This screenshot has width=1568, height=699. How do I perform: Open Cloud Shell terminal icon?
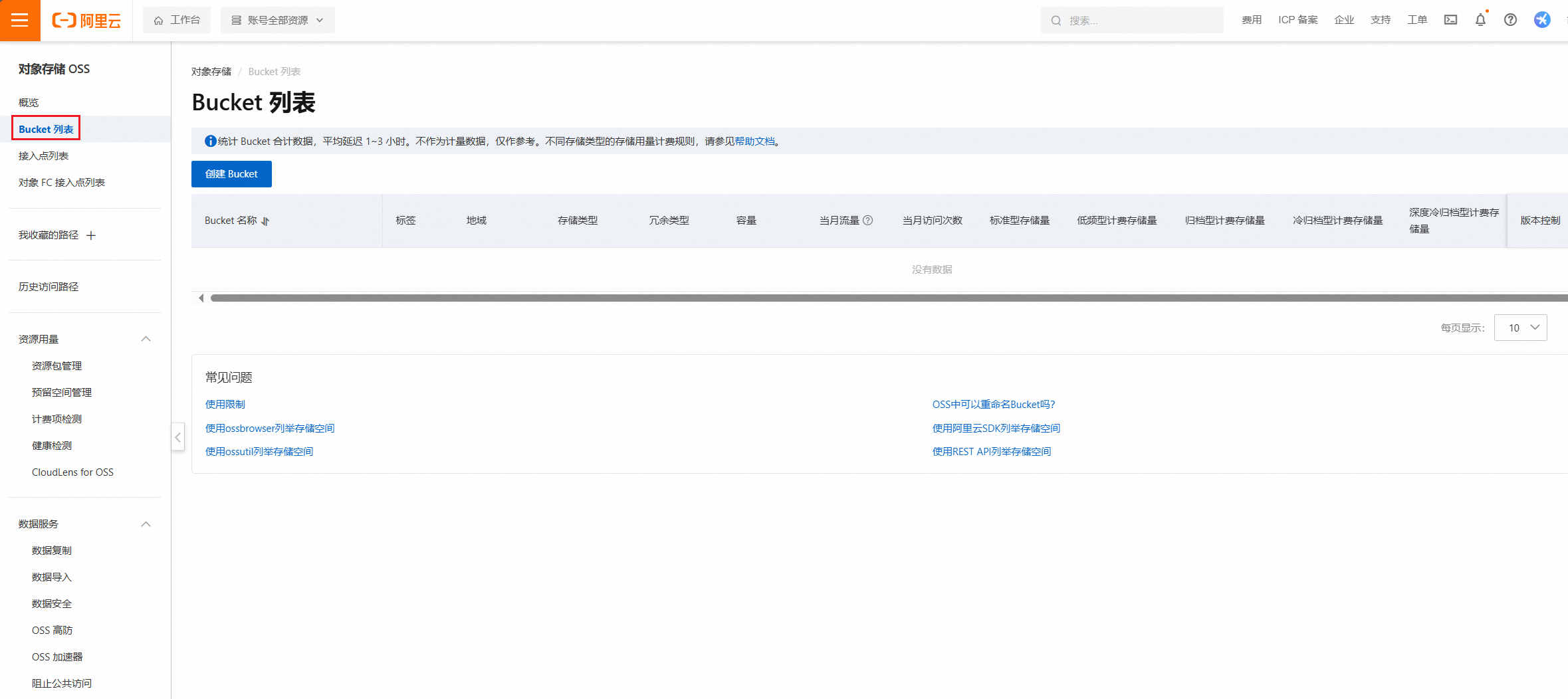(1450, 20)
